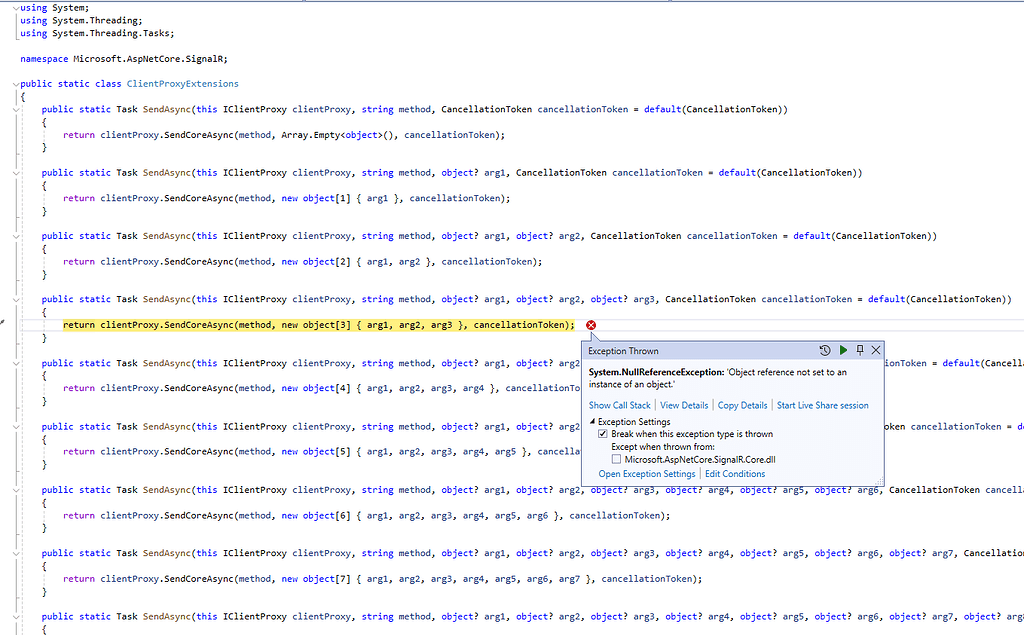Pin the Exception Thrown popup

(x=859, y=350)
